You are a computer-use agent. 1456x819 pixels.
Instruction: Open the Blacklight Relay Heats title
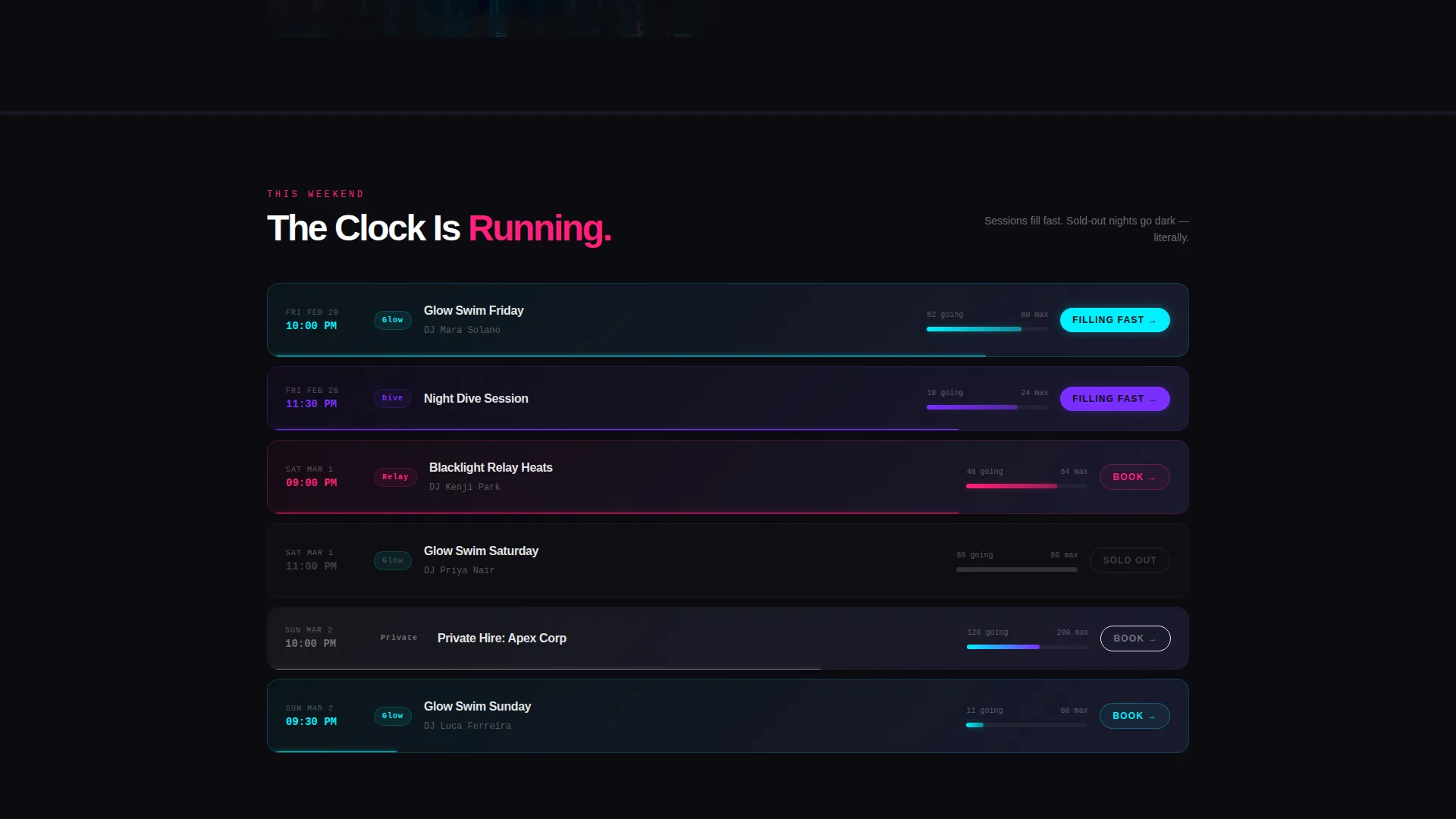tap(491, 468)
